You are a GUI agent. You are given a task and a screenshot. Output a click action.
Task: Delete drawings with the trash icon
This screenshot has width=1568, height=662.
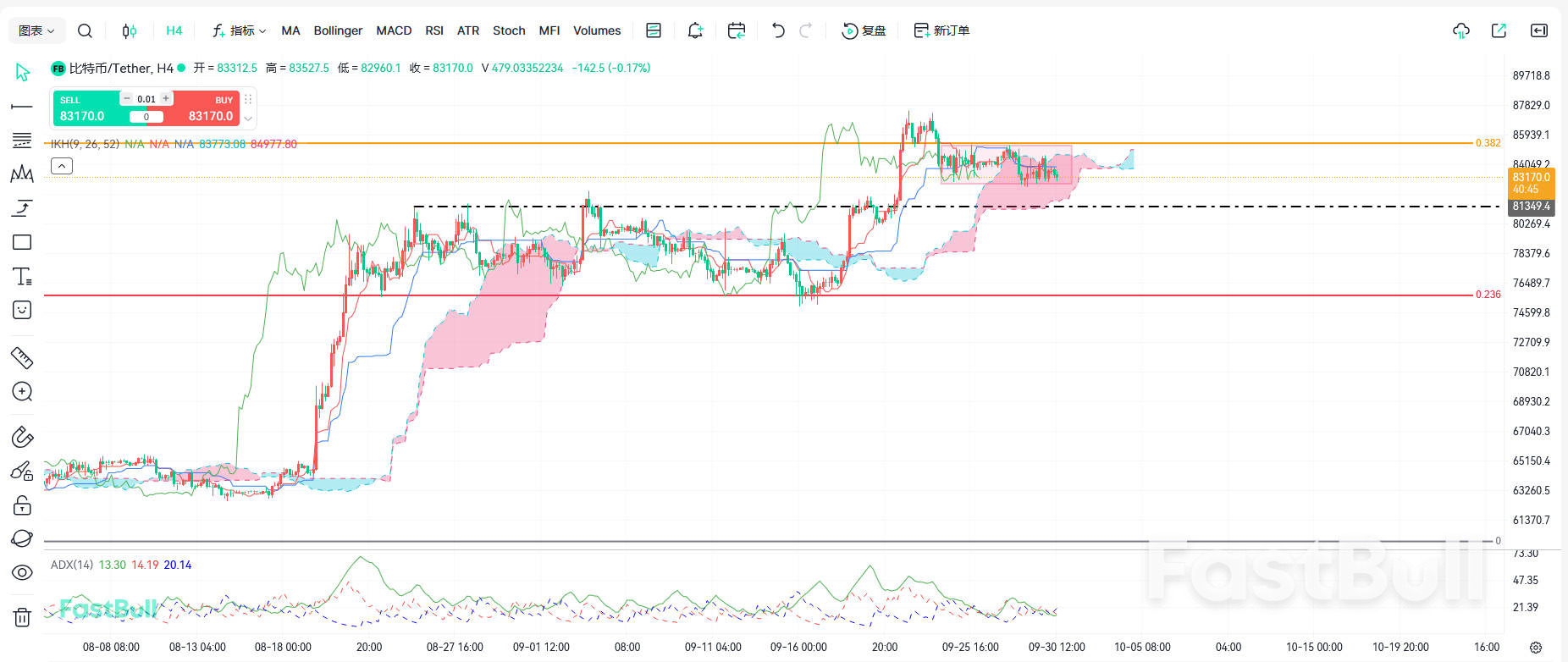tap(22, 617)
